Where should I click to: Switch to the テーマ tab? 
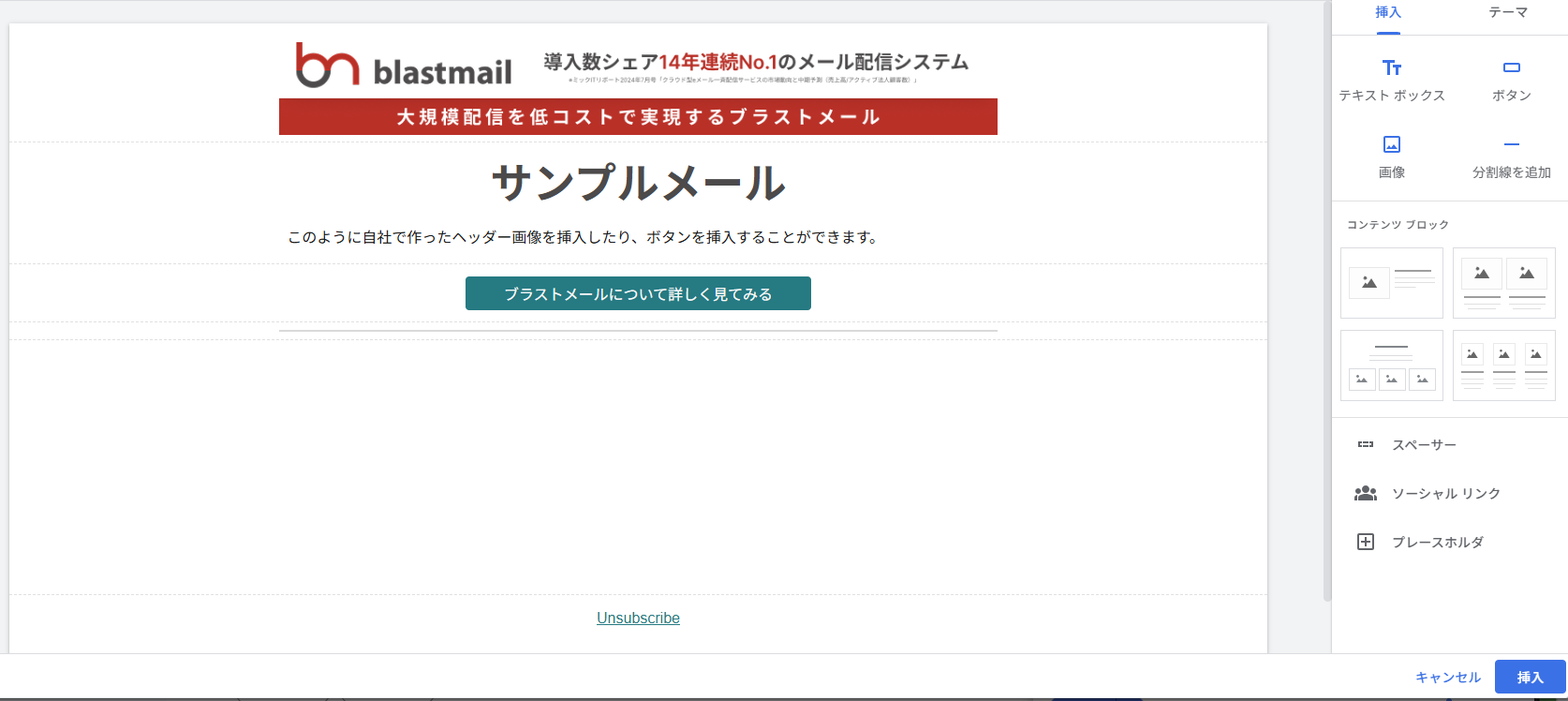click(x=1508, y=13)
